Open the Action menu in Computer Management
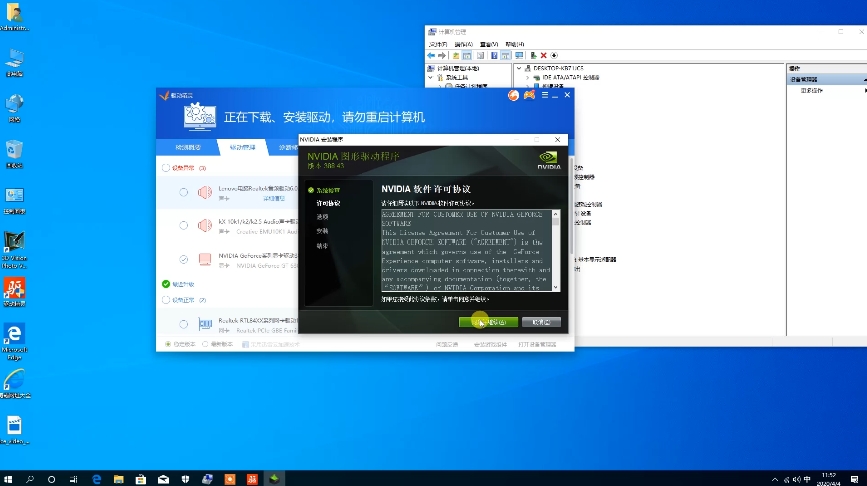This screenshot has height=486, width=867. (x=463, y=44)
